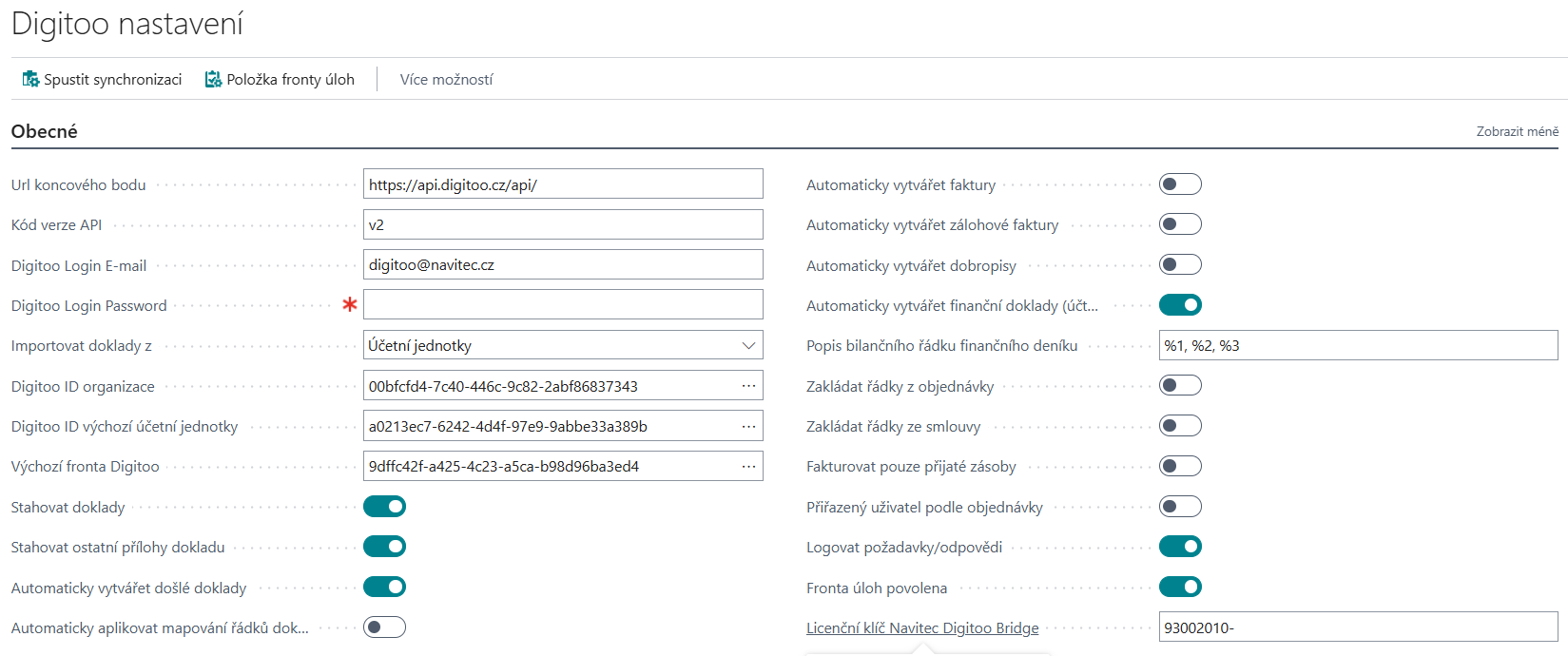Image resolution: width=1568 pixels, height=656 pixels.
Task: Focus the Digitoo Login Password field
Action: pyautogui.click(x=563, y=305)
